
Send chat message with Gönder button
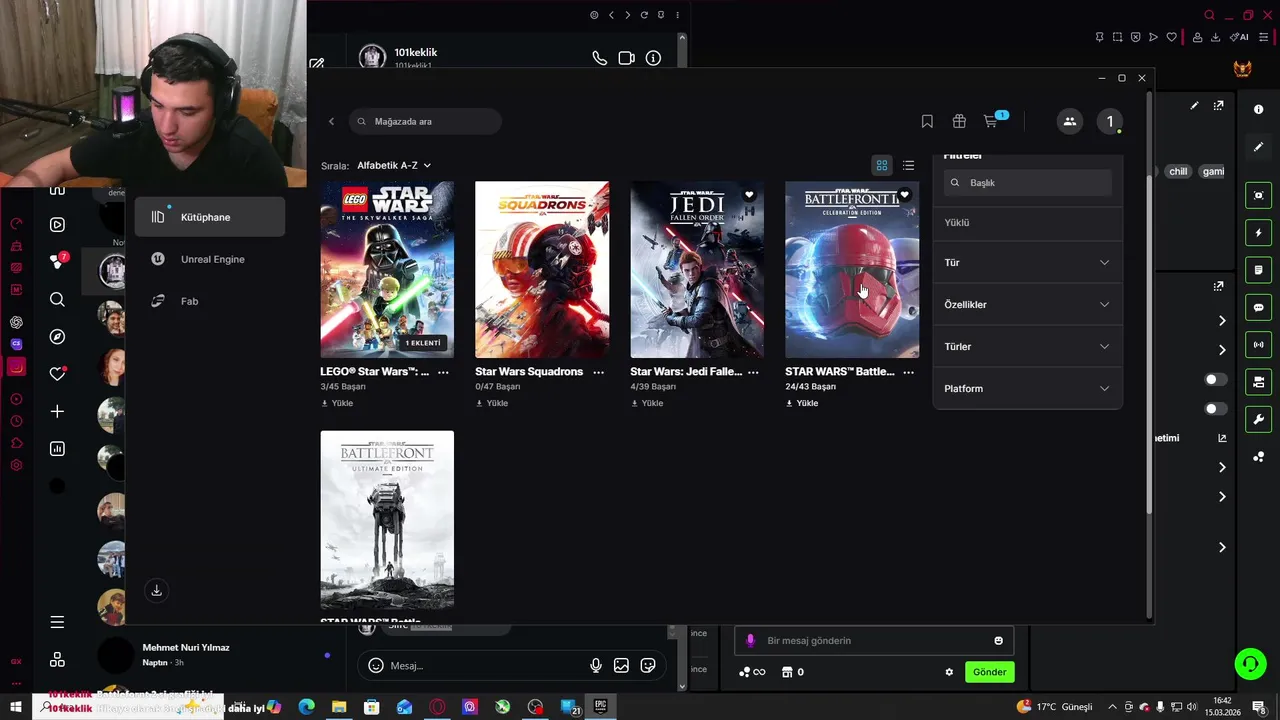pos(989,672)
